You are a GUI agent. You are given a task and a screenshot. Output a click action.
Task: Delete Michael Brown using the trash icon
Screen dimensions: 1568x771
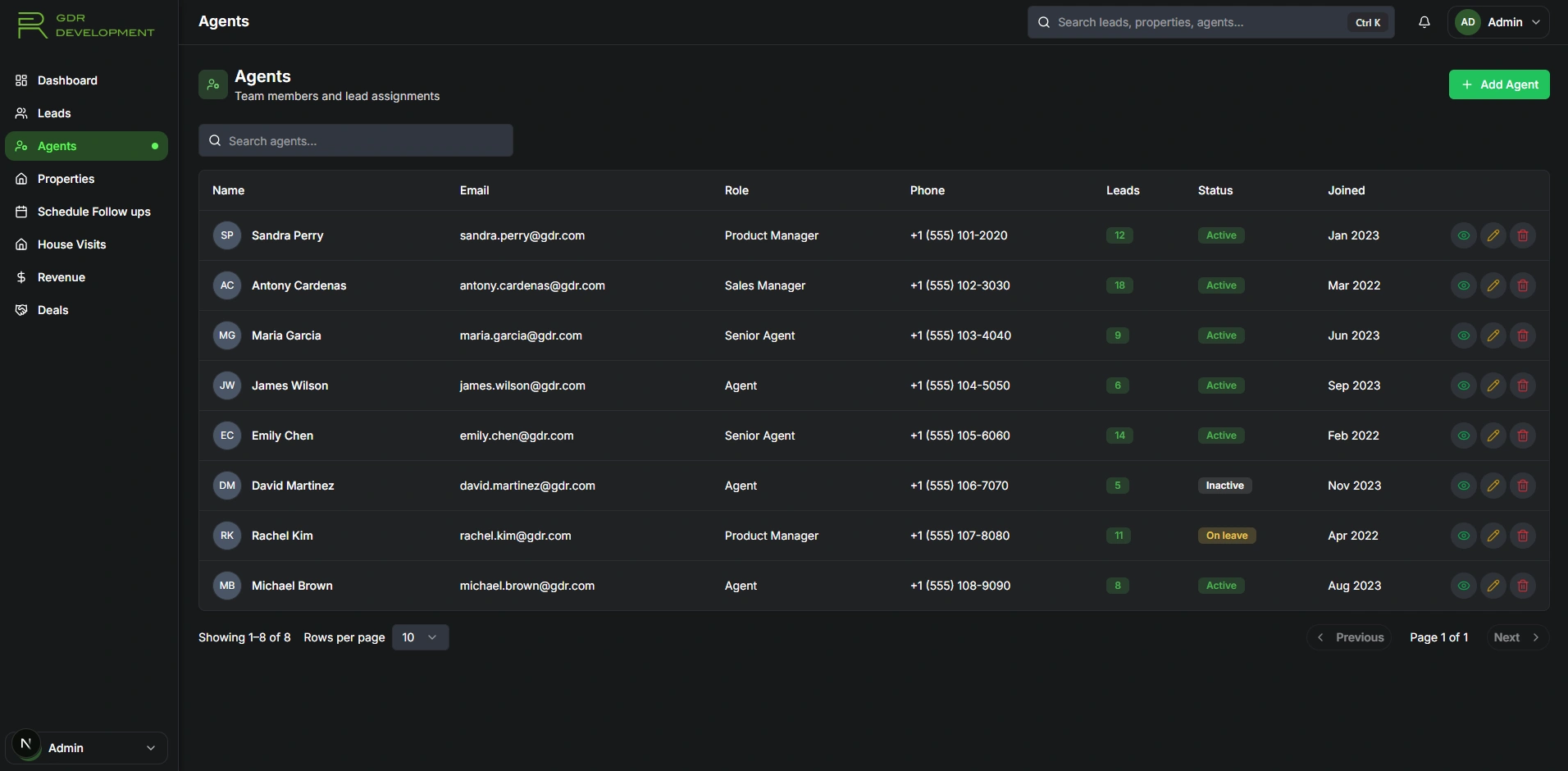point(1523,586)
